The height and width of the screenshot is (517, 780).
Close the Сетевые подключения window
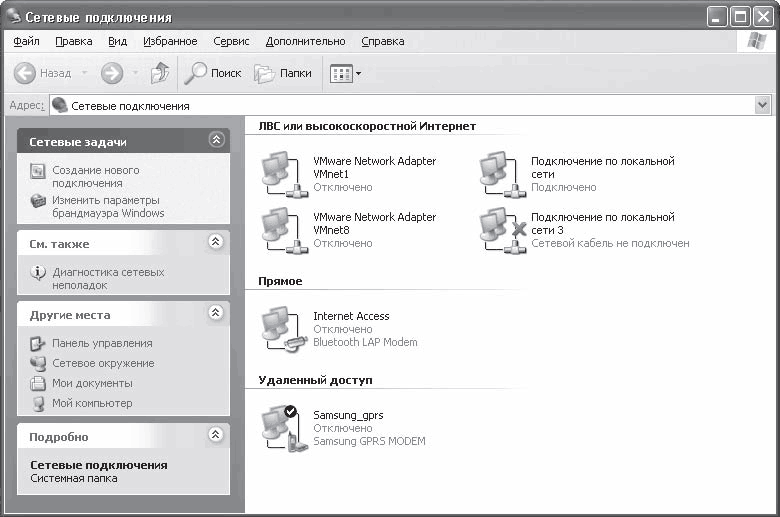tap(763, 17)
